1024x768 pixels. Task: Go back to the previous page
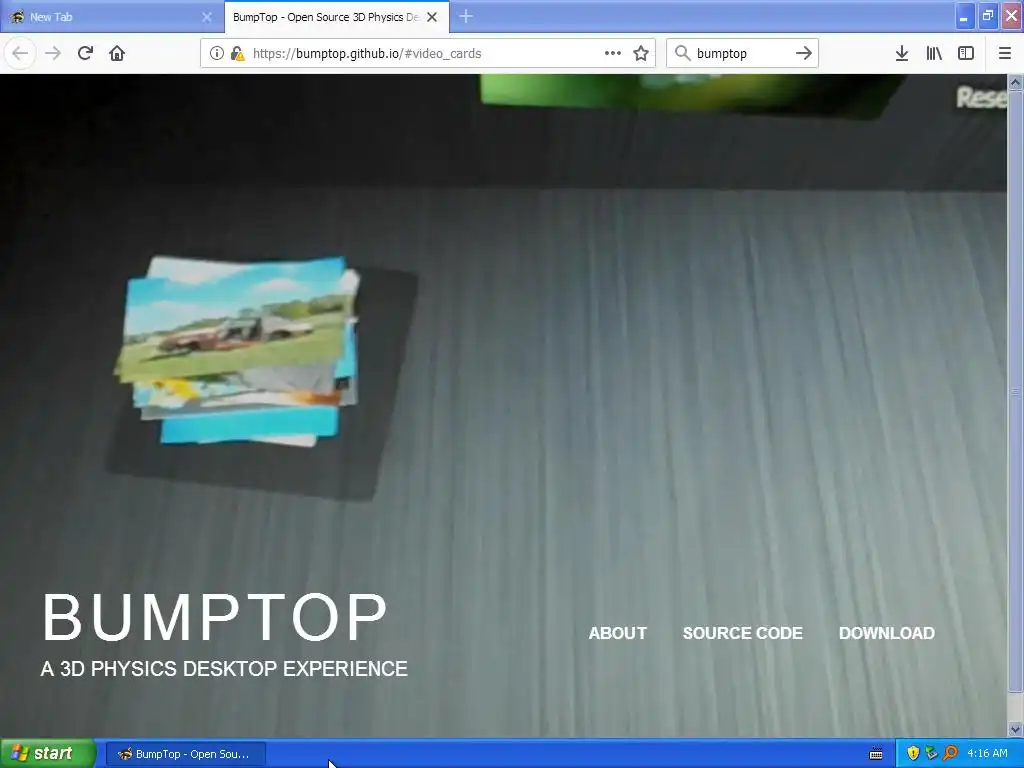pos(20,53)
